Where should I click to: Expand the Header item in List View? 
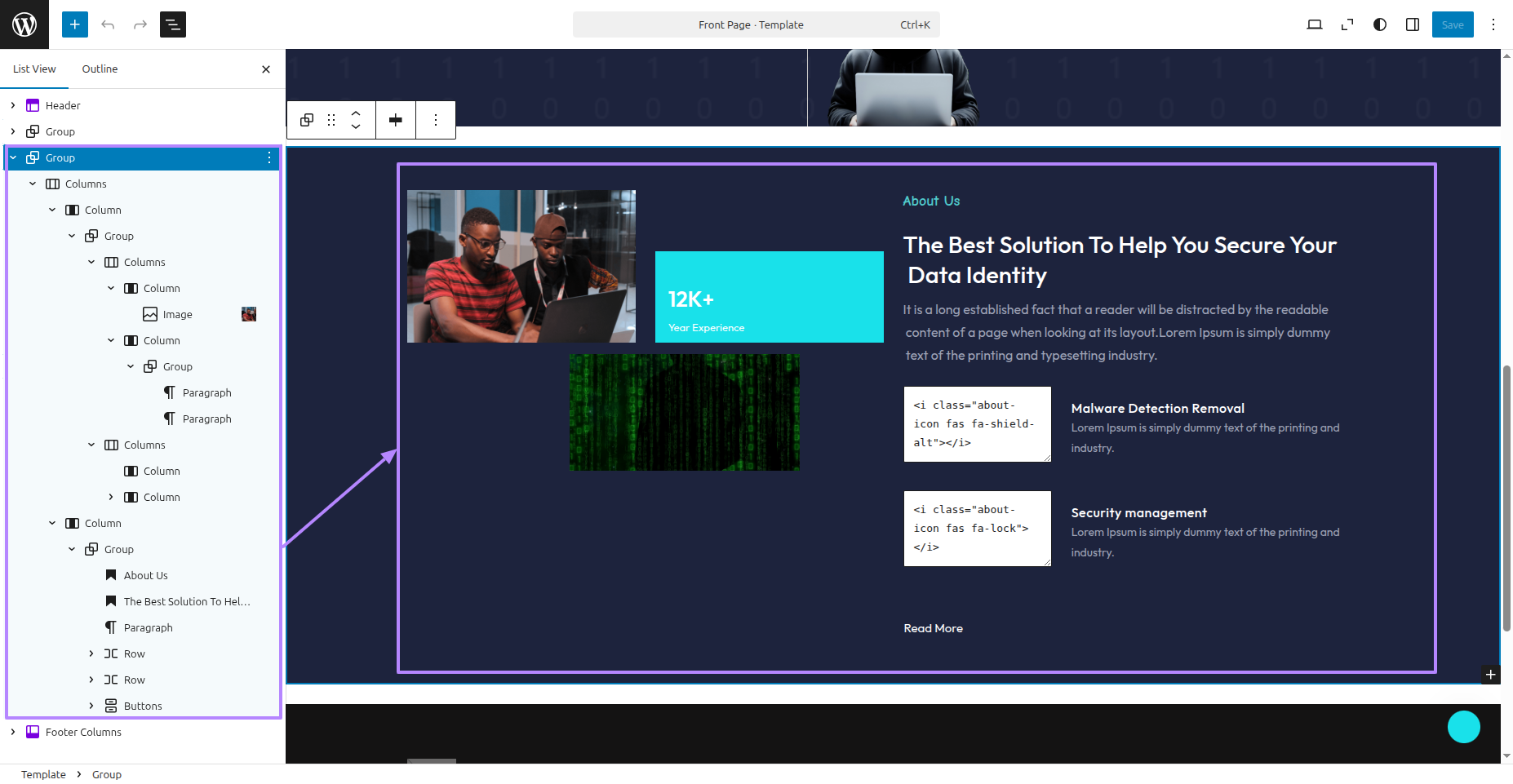coord(13,105)
